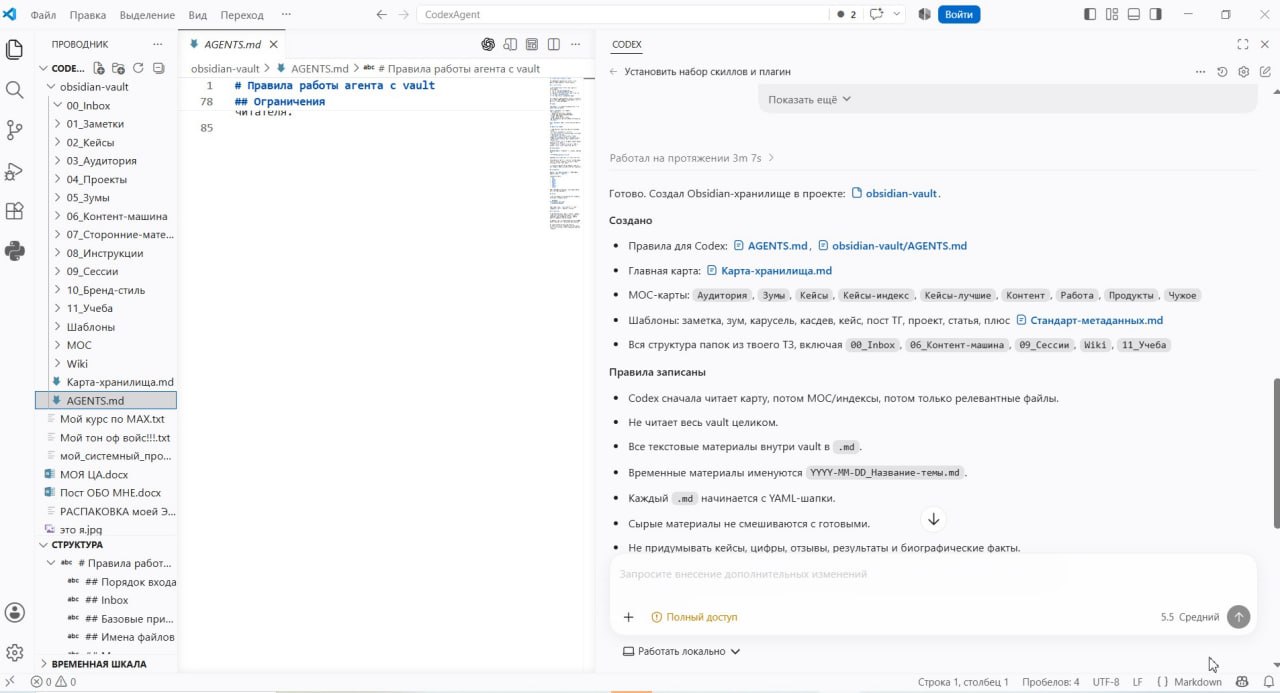This screenshot has width=1280, height=693.
Task: Open the chat dropdown arrow in title bar
Action: click(x=896, y=15)
